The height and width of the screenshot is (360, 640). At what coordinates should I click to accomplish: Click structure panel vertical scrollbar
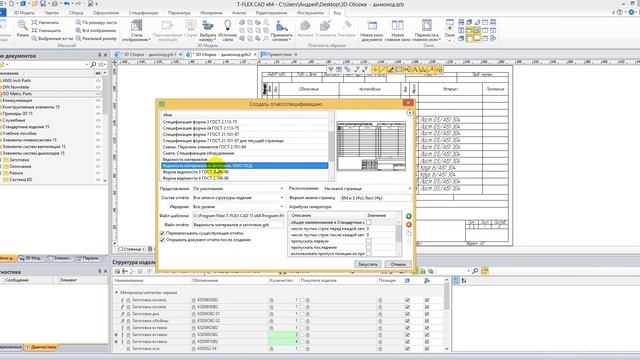pyautogui.click(x=447, y=314)
